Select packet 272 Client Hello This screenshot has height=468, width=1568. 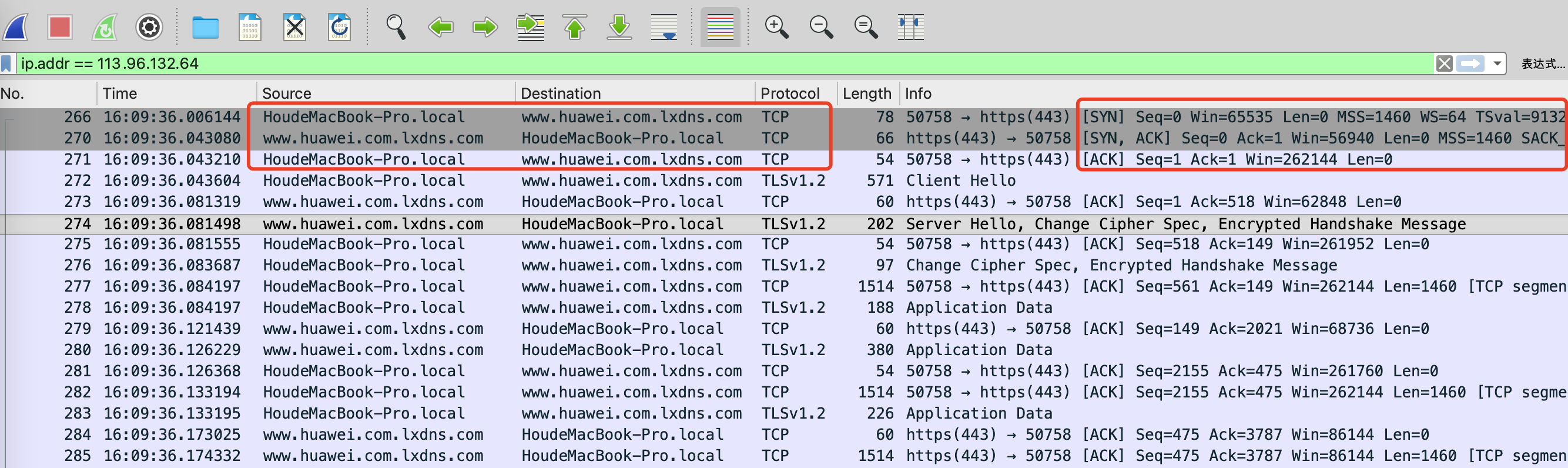tap(784, 180)
